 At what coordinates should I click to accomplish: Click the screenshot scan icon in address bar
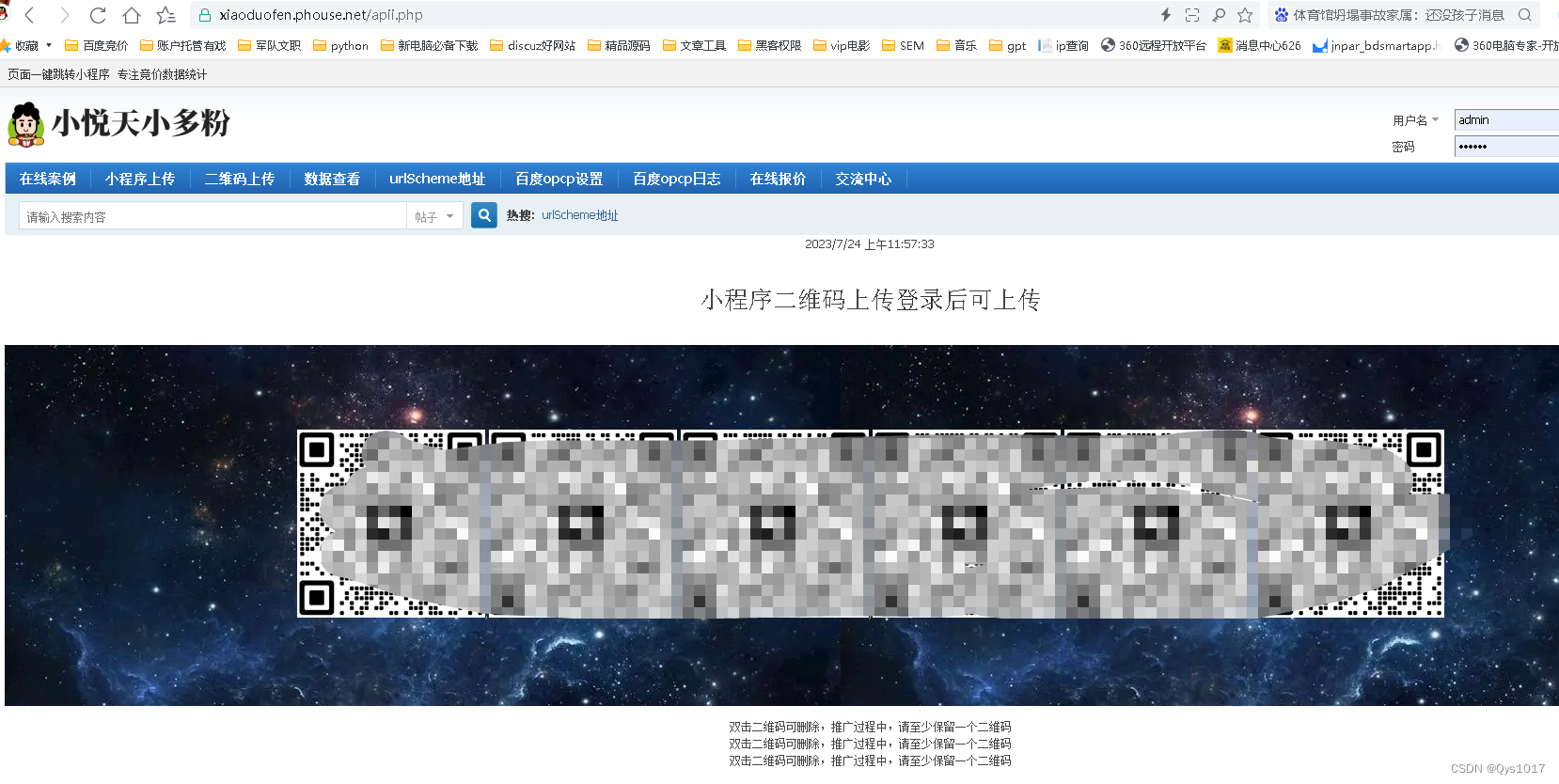(1192, 15)
